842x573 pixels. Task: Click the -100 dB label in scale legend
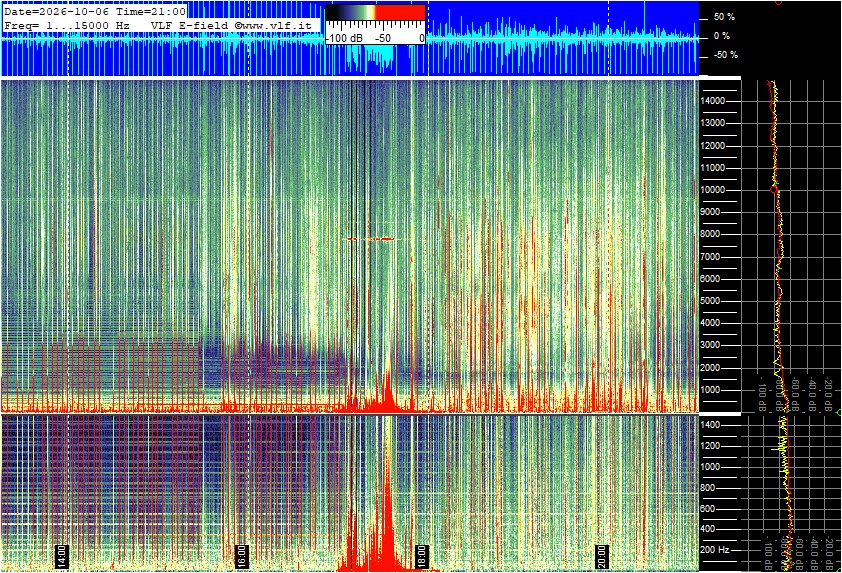[344, 39]
